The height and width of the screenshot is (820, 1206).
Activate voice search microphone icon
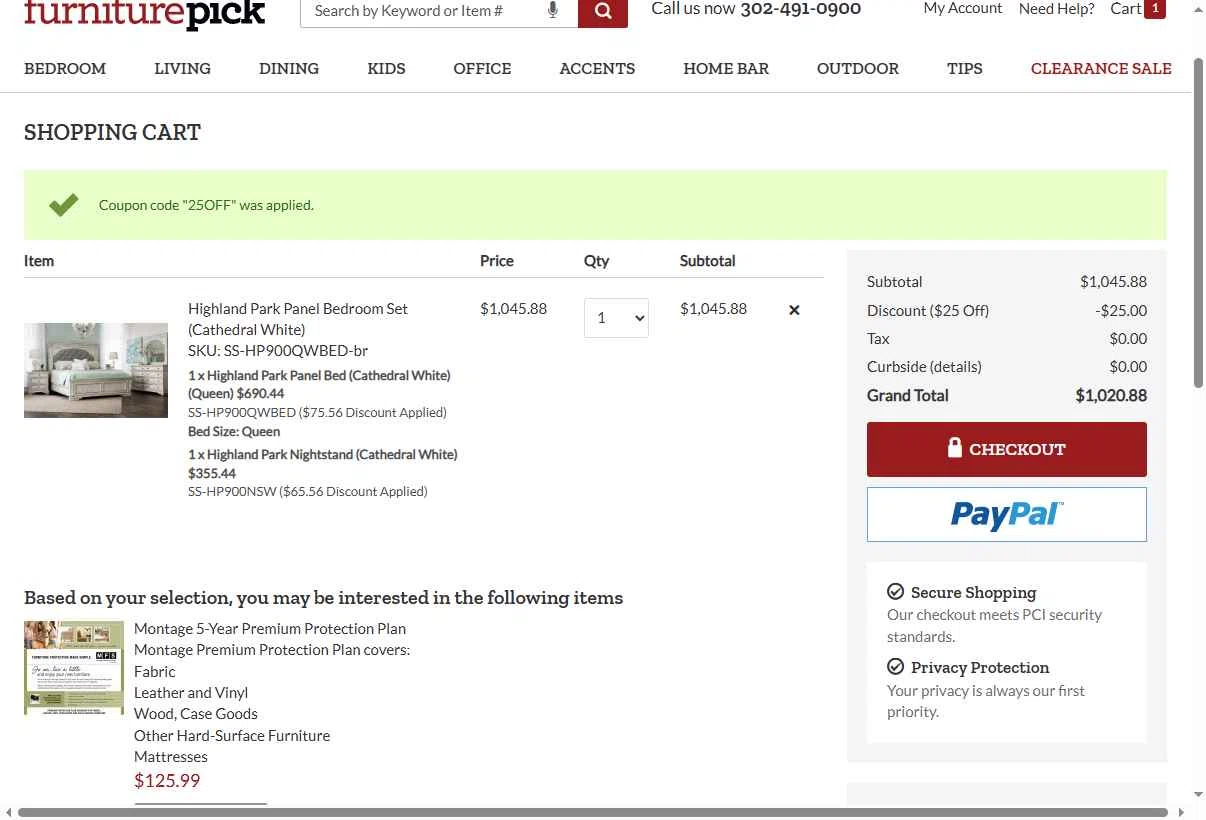(x=553, y=11)
